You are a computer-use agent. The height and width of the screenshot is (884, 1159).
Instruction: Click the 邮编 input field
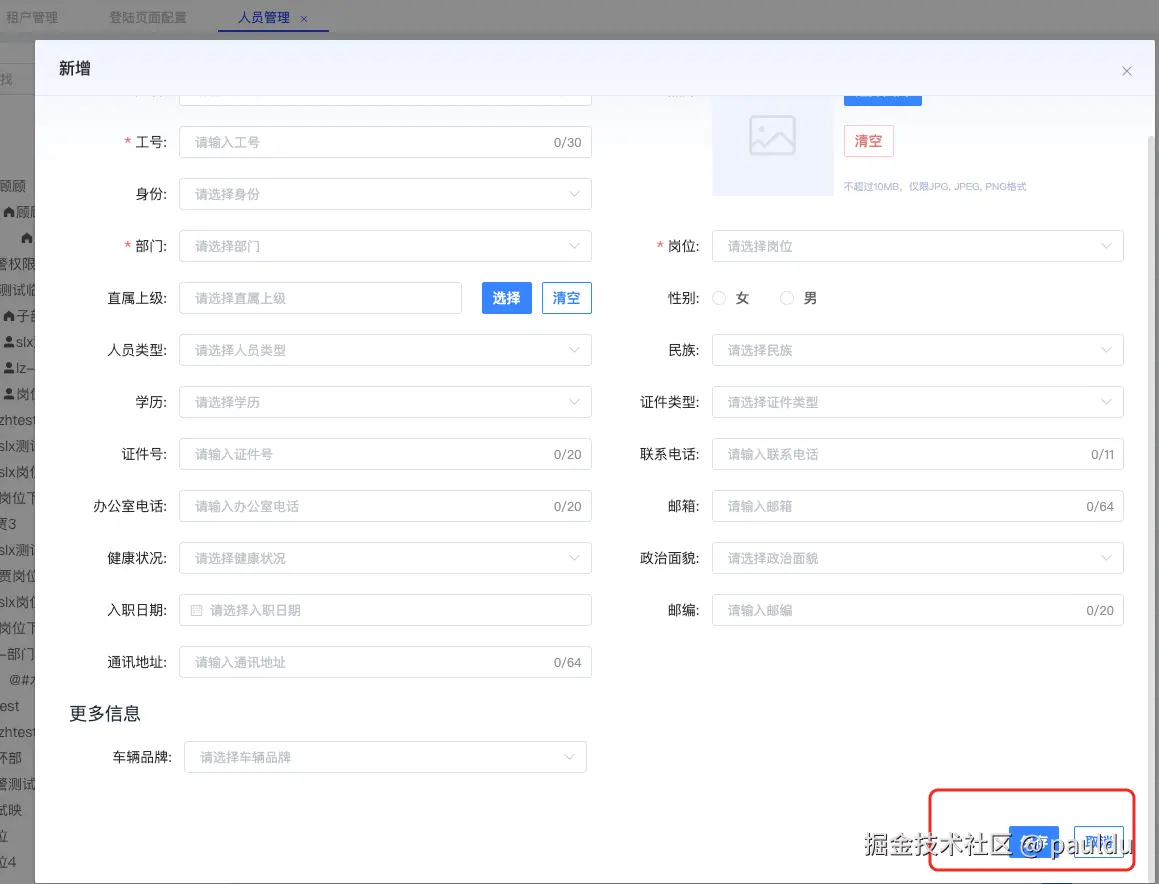[917, 610]
